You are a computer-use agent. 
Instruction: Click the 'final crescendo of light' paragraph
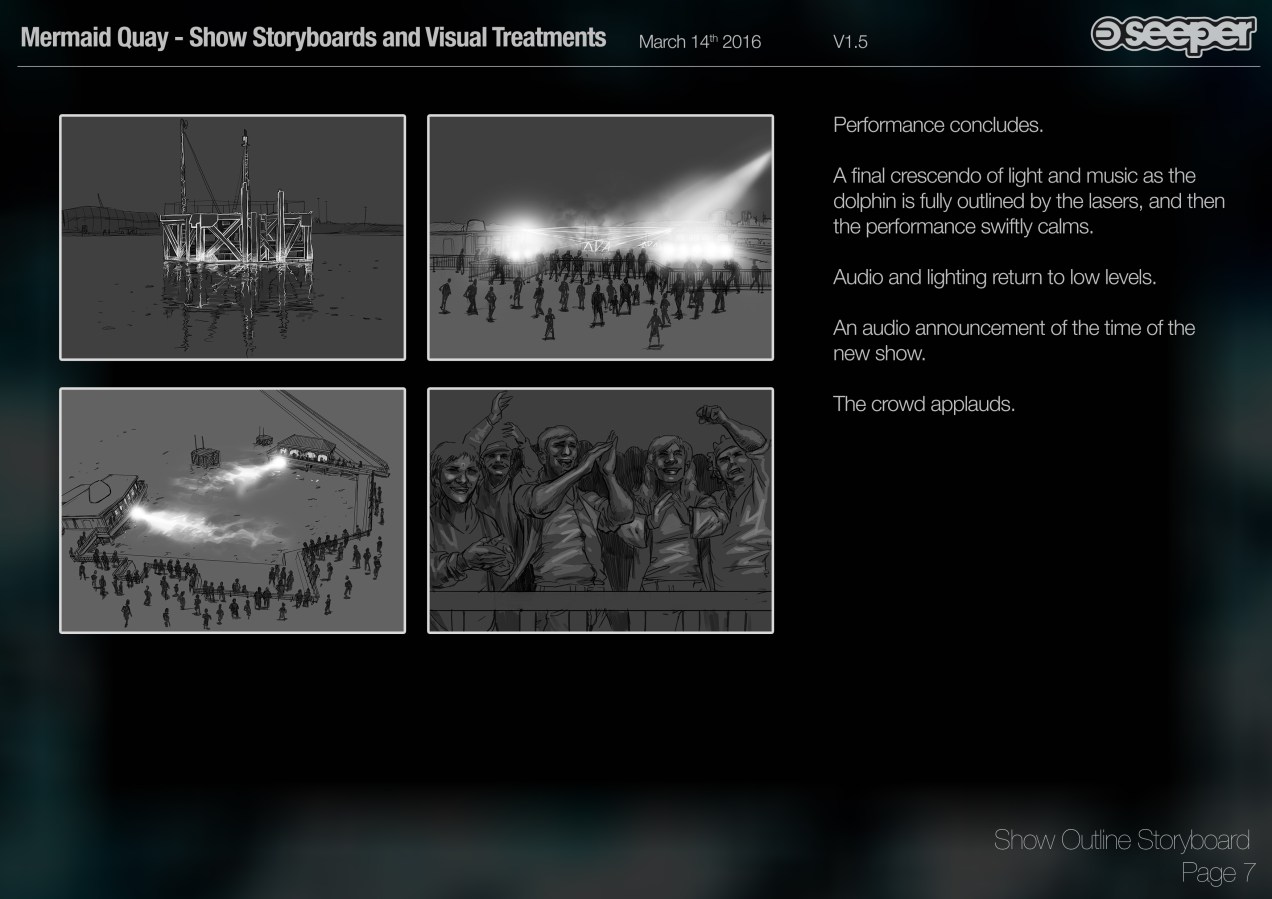(1028, 201)
